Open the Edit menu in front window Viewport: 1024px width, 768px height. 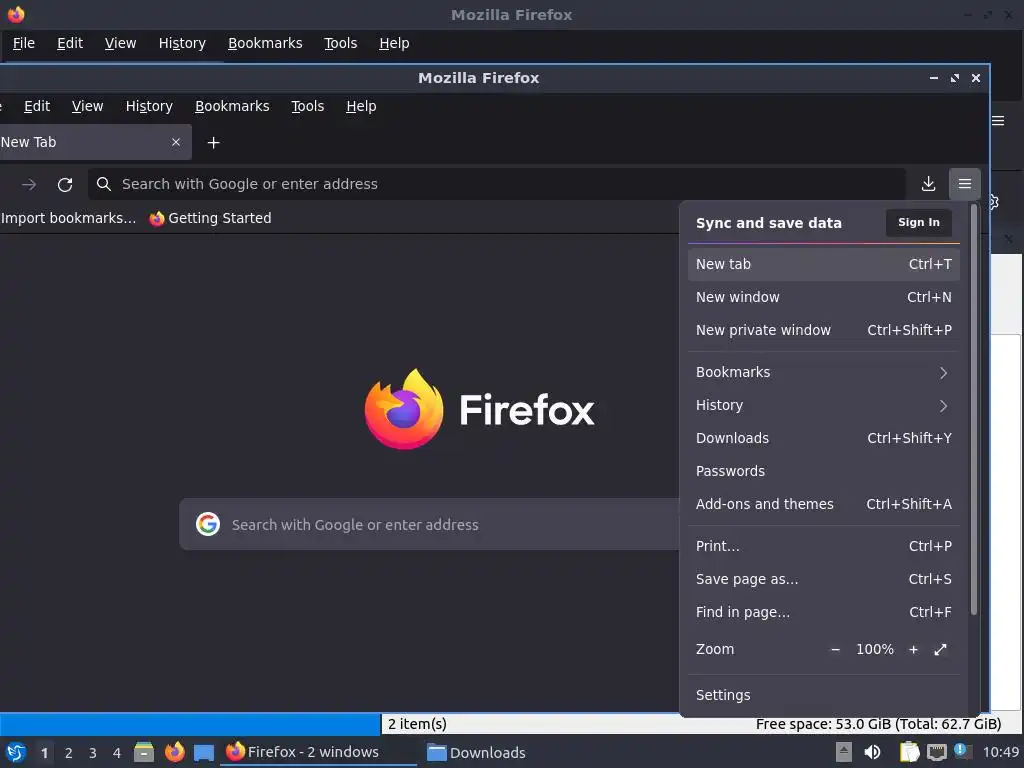pyautogui.click(x=37, y=106)
